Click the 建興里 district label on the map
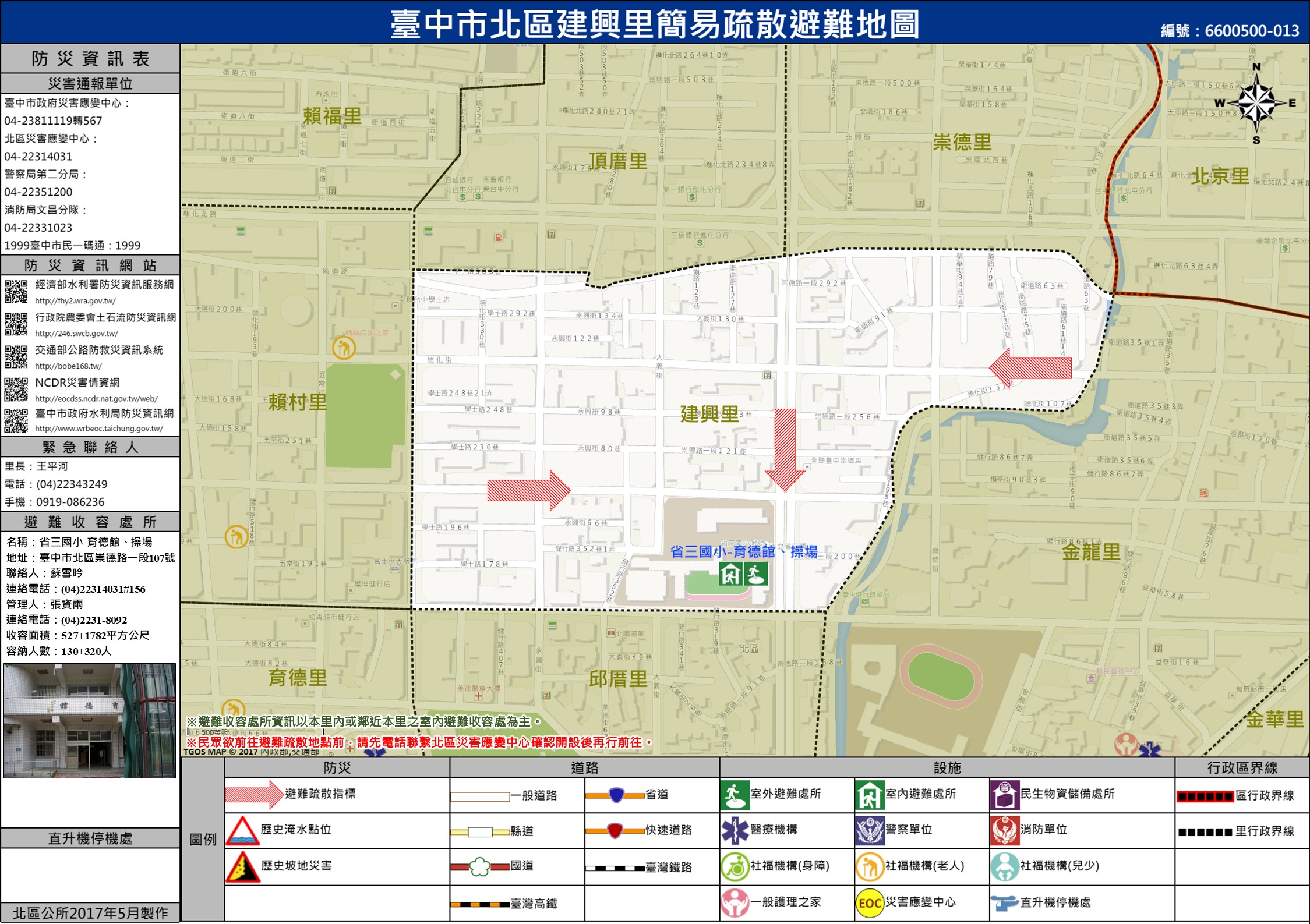Viewport: 1310px width, 924px height. click(x=709, y=415)
